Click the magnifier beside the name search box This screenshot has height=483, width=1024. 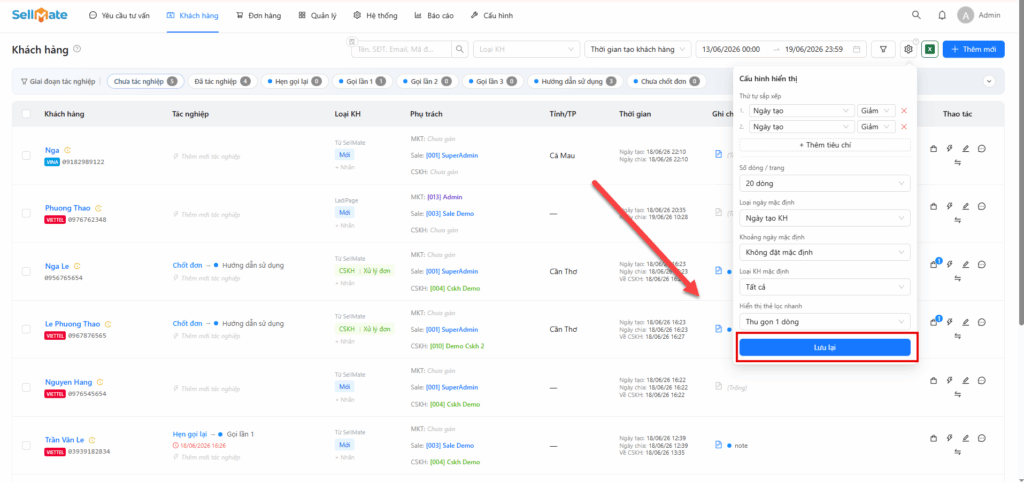(460, 49)
